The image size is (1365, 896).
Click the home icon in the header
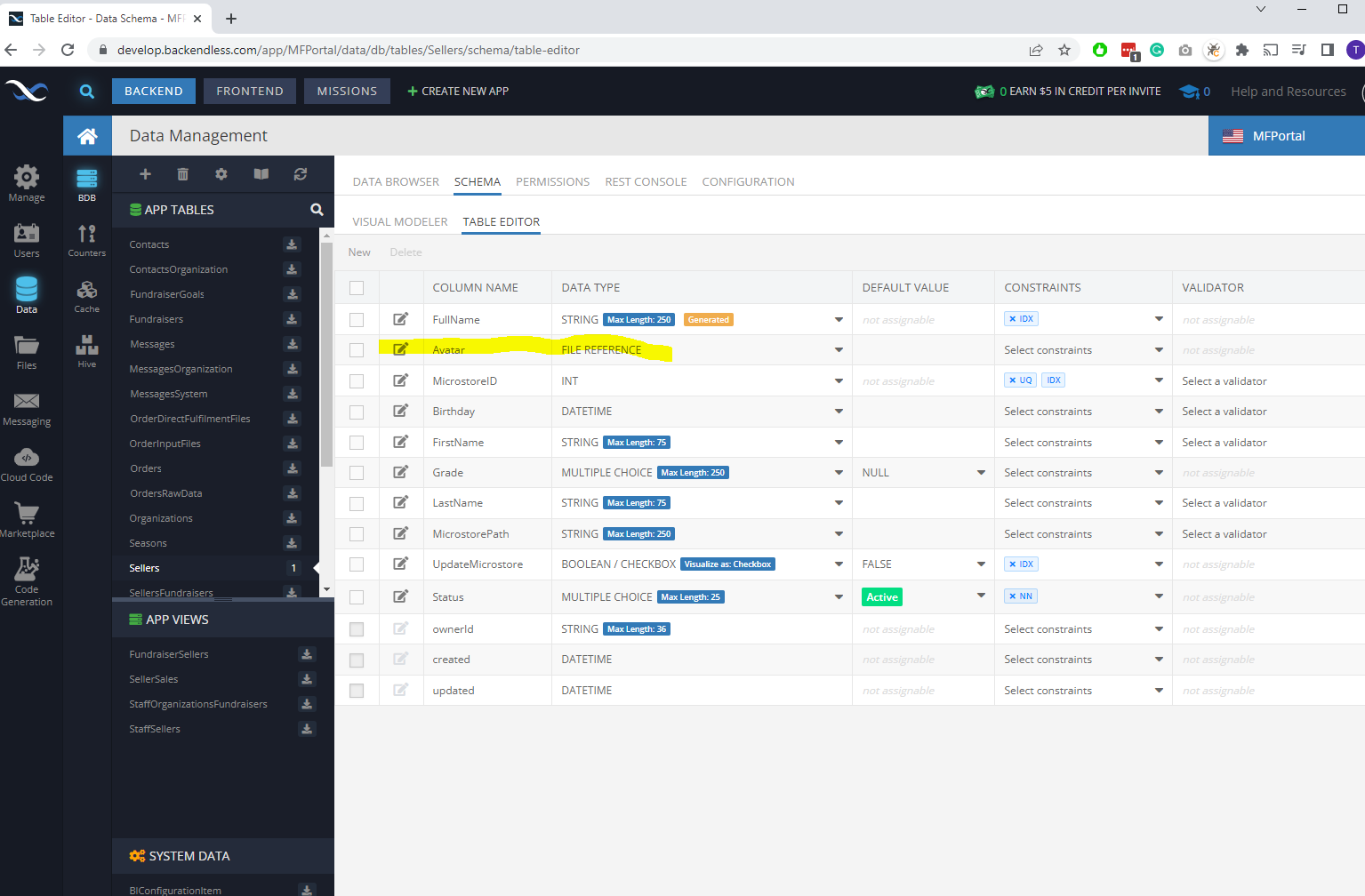(87, 136)
